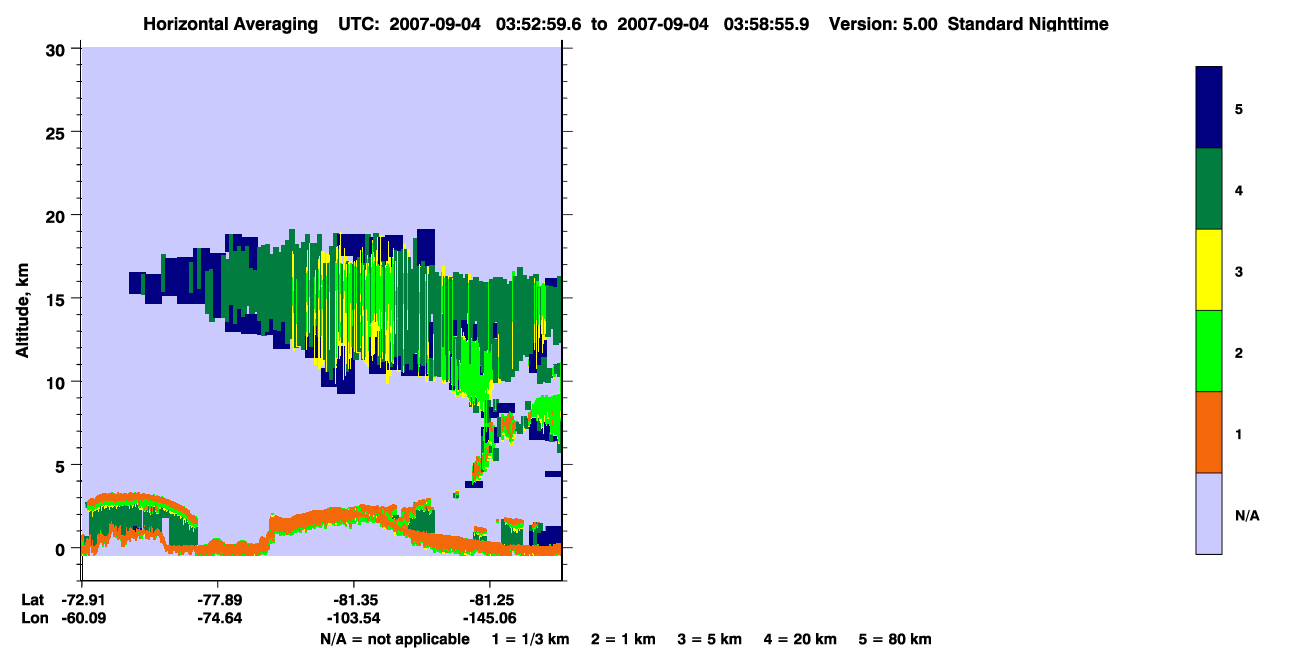Click the 30 altitude tick label
Image resolution: width=1300 pixels, height=667 pixels.
58,49
